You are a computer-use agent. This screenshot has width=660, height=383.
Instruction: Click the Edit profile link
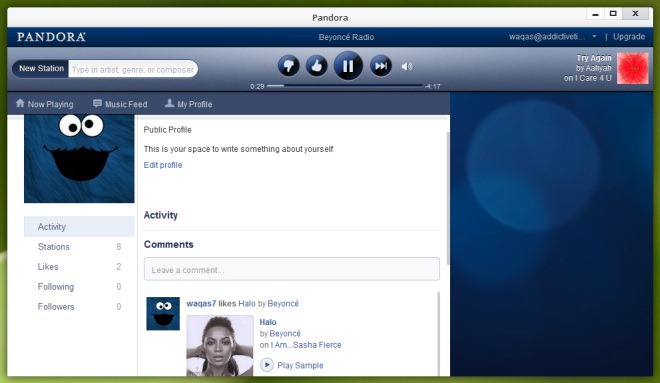pos(163,165)
